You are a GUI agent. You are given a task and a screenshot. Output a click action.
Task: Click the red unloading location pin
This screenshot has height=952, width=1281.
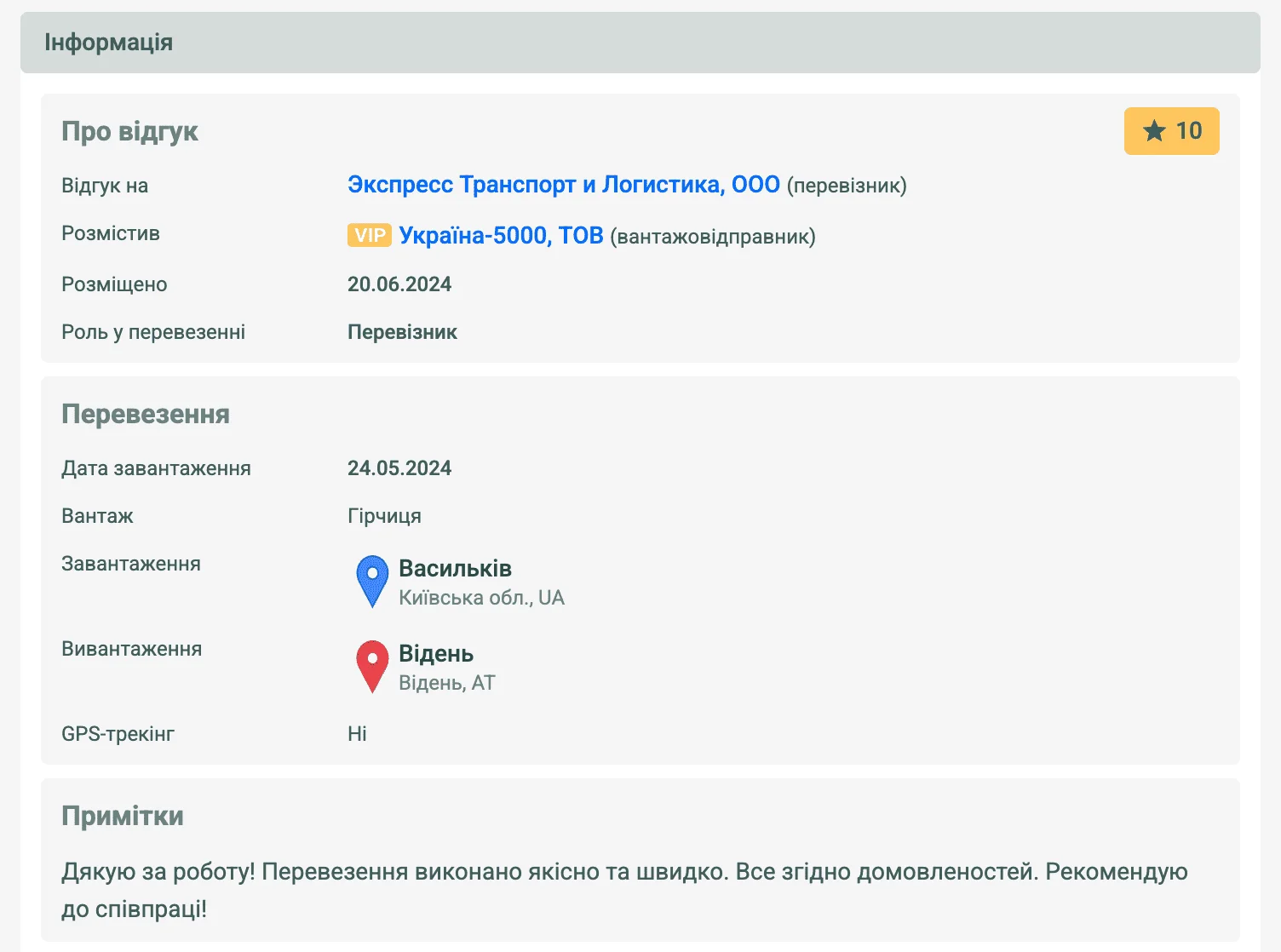click(372, 664)
